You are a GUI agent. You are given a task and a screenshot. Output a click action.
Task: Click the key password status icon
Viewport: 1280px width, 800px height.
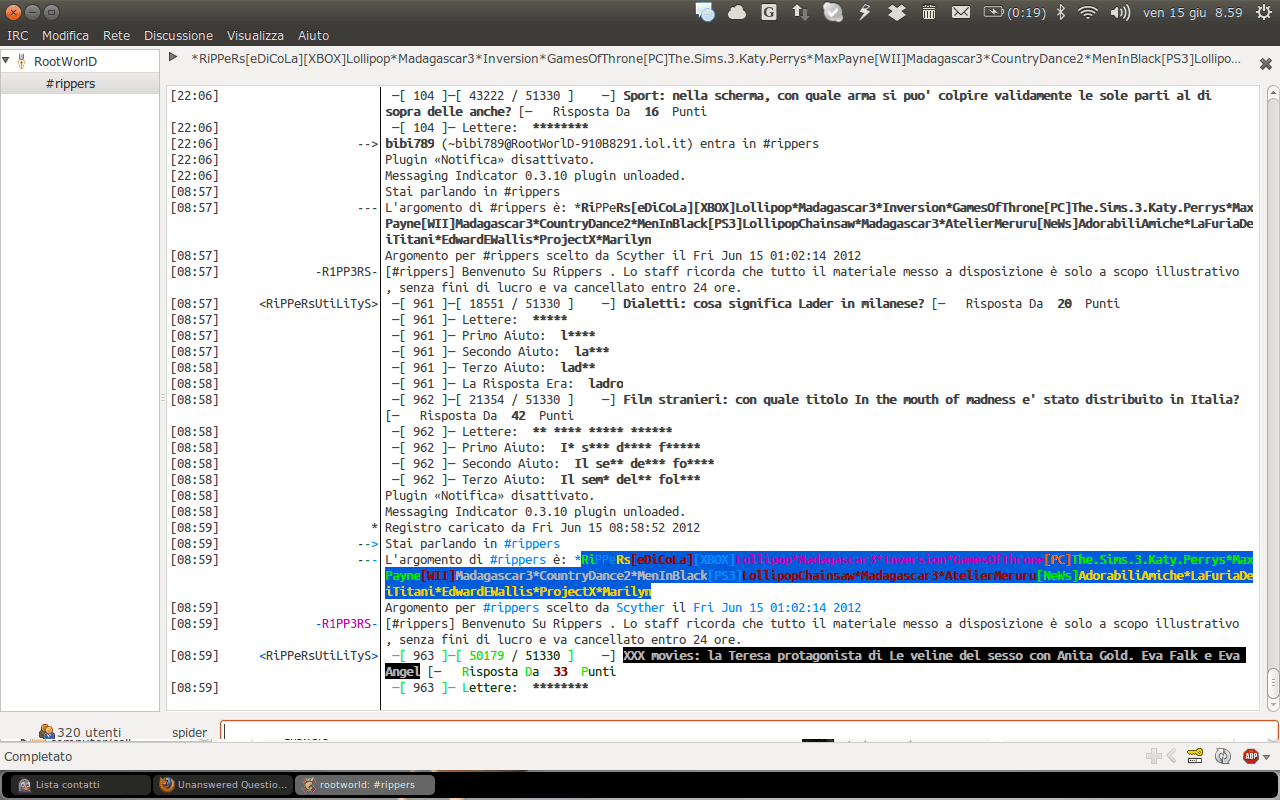coord(1194,756)
